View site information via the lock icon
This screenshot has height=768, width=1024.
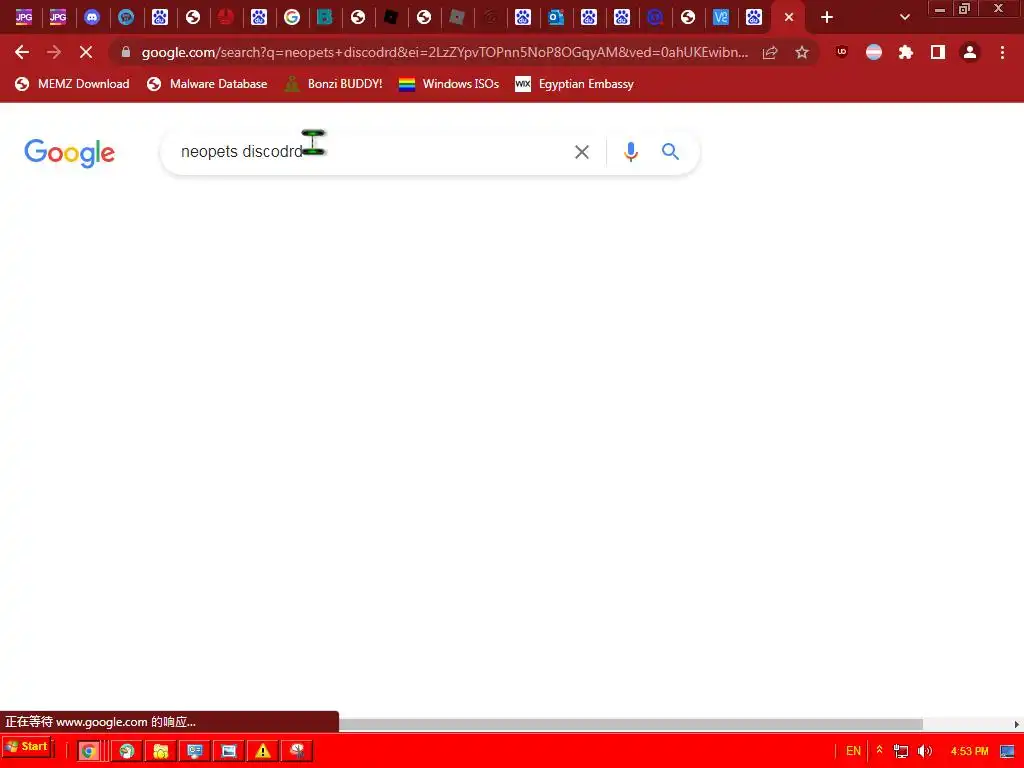point(126,52)
